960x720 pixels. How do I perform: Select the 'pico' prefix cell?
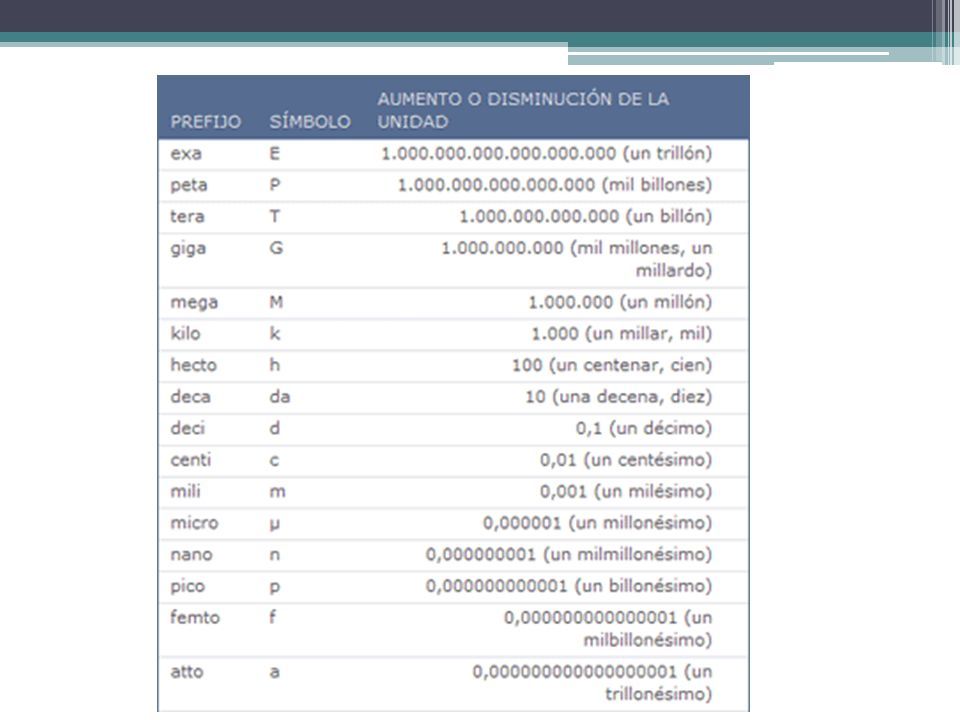(x=187, y=587)
